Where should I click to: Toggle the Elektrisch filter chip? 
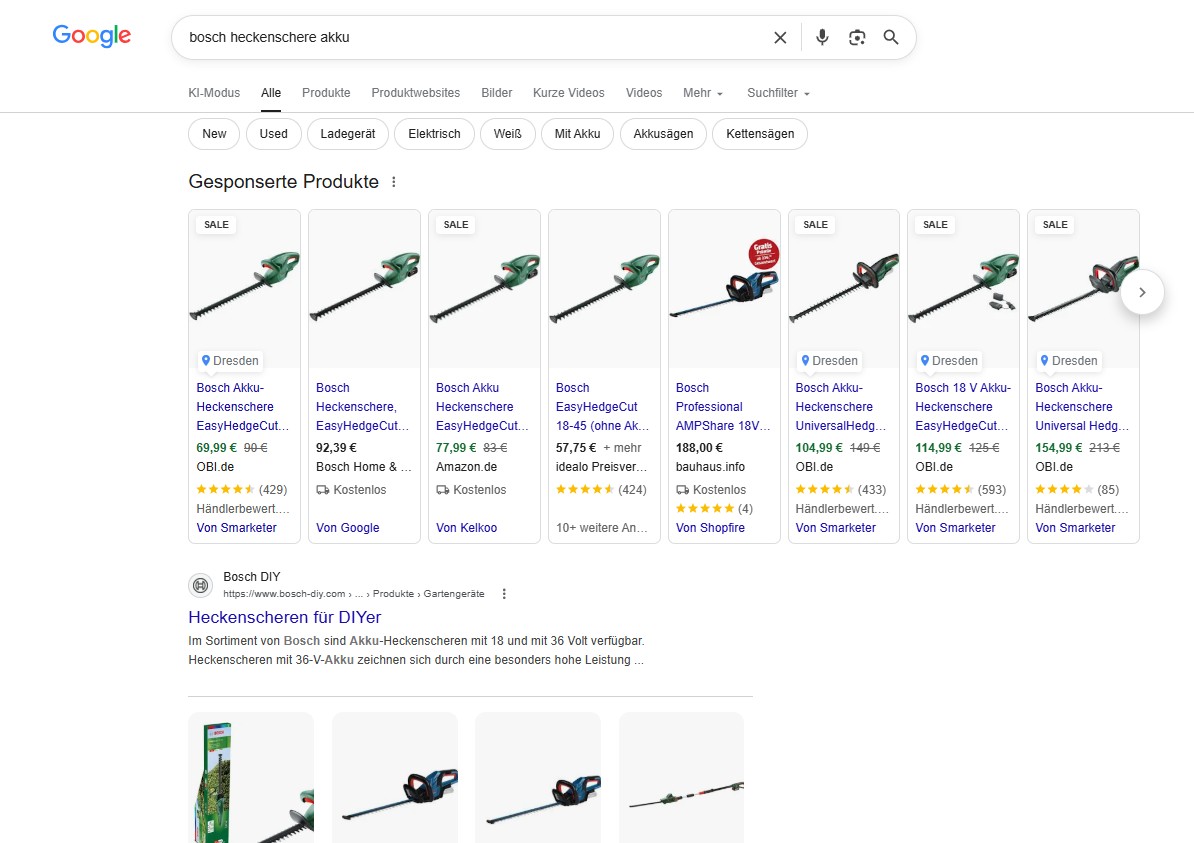point(434,134)
